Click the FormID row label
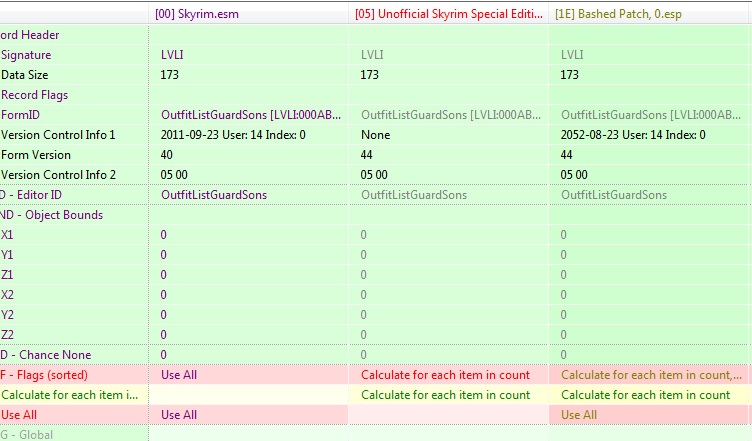 tap(21, 115)
